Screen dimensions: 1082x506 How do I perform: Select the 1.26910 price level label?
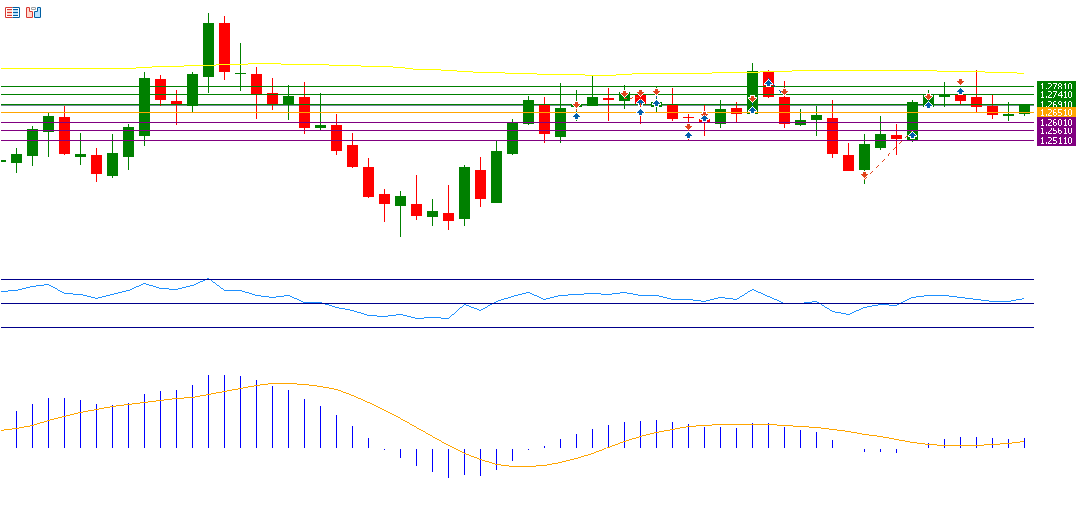point(1055,104)
